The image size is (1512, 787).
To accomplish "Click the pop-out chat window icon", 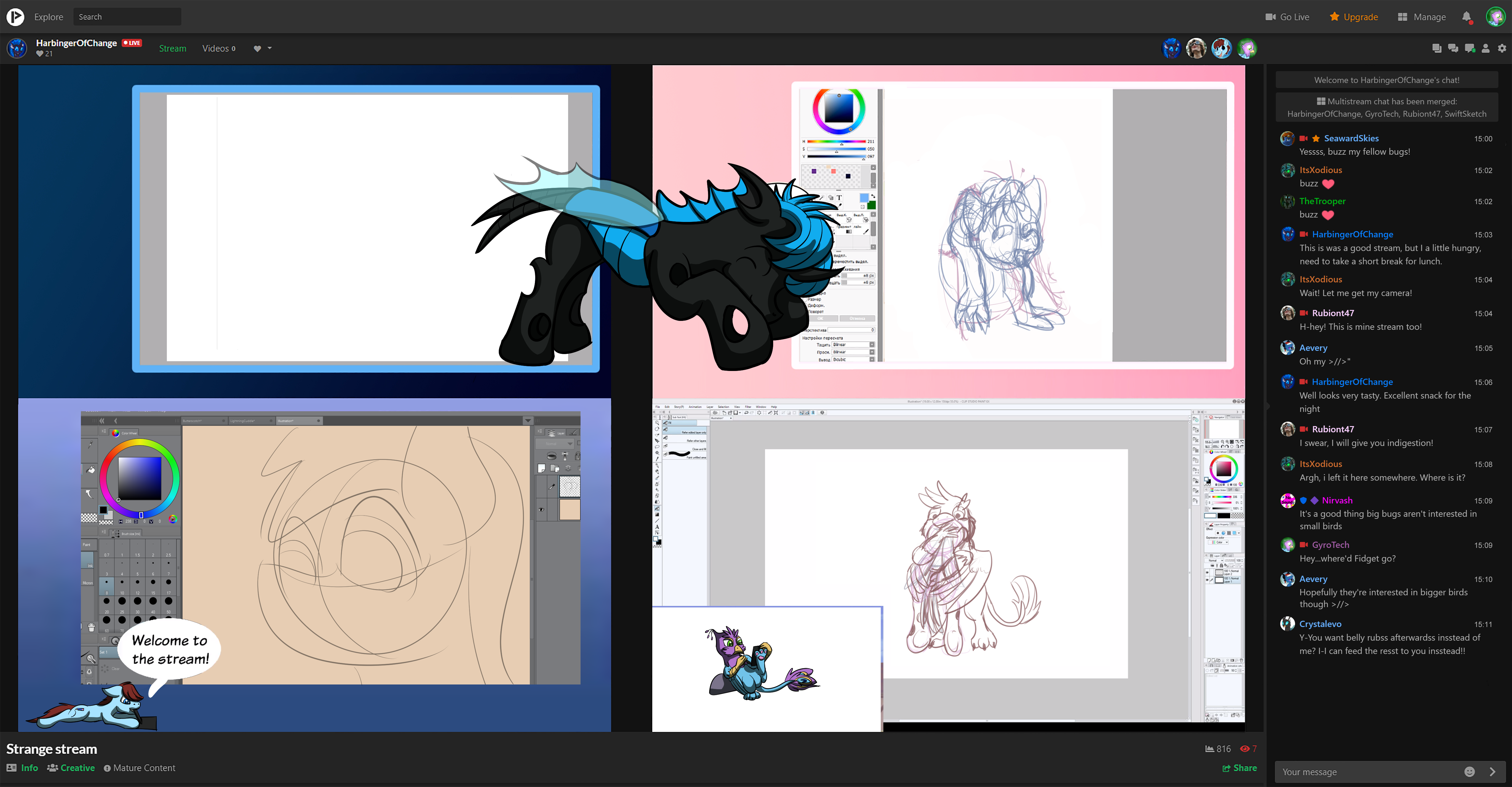I will coord(1436,48).
